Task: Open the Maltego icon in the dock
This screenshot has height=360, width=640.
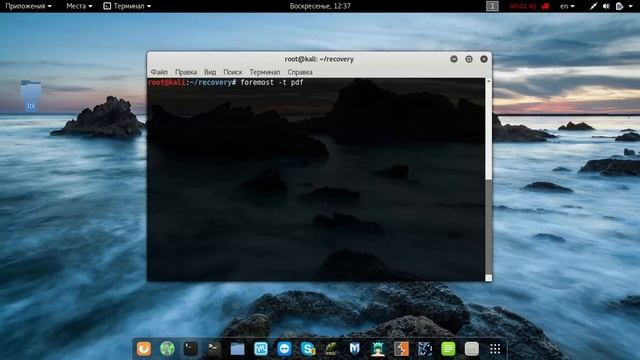Action: (x=425, y=349)
